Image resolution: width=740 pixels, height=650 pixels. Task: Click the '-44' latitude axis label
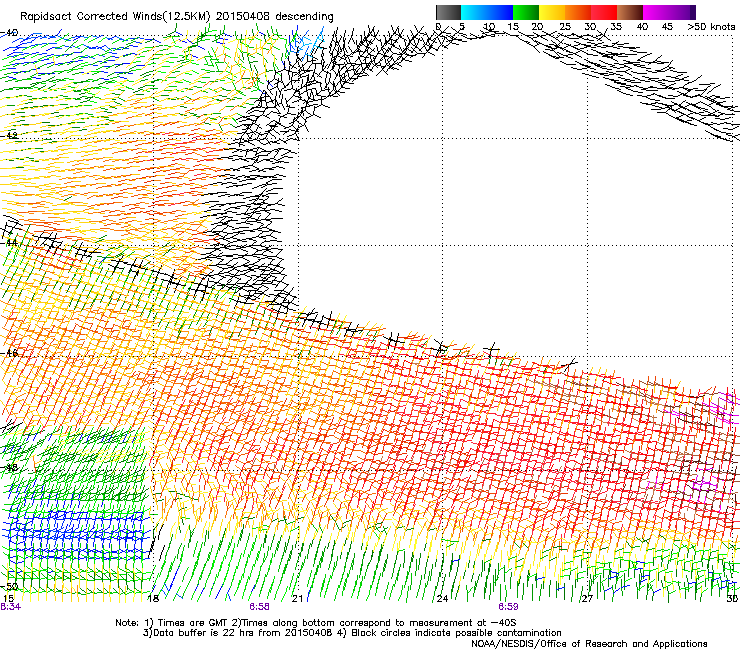[9, 242]
